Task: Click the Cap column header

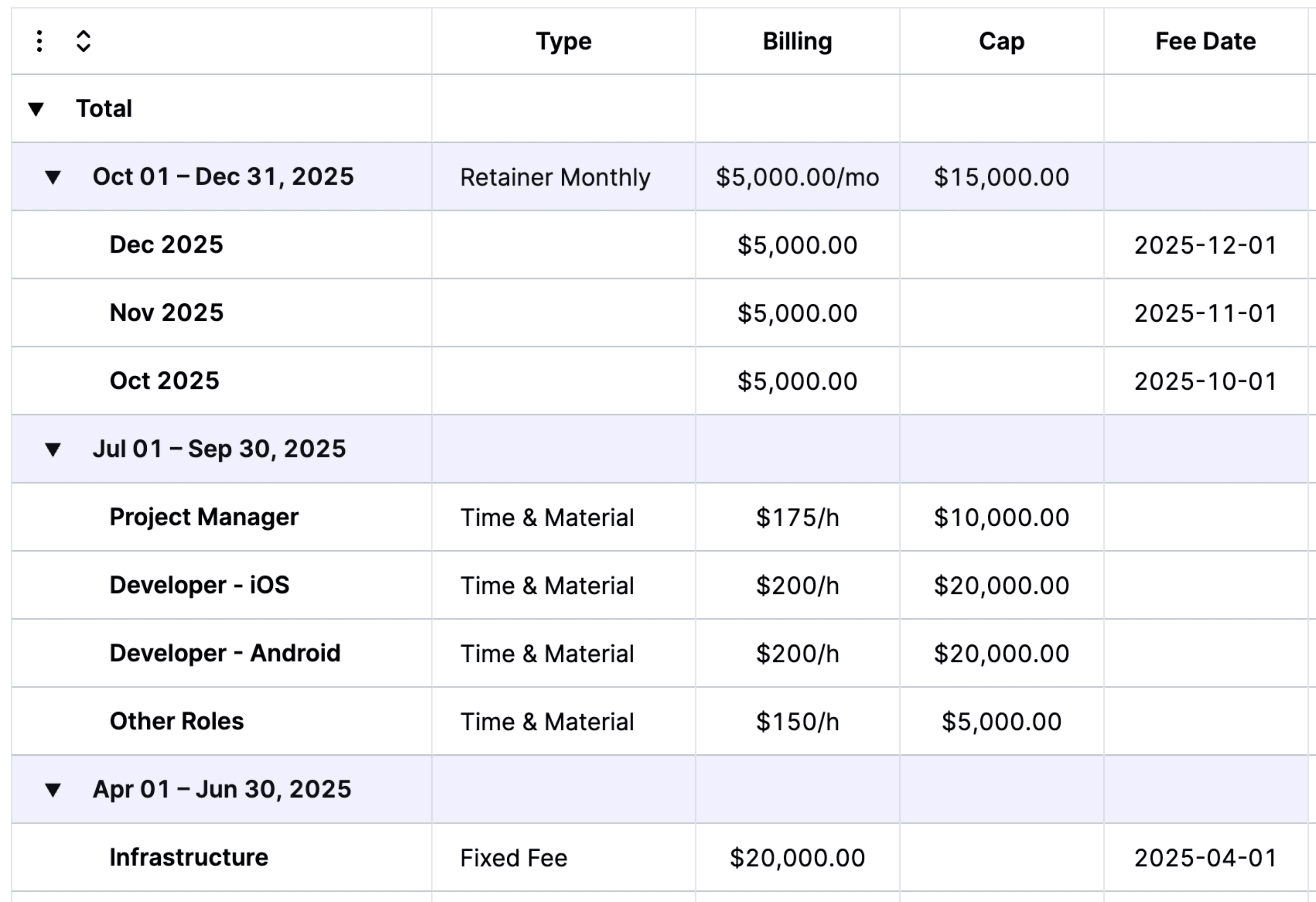Action: point(1001,40)
